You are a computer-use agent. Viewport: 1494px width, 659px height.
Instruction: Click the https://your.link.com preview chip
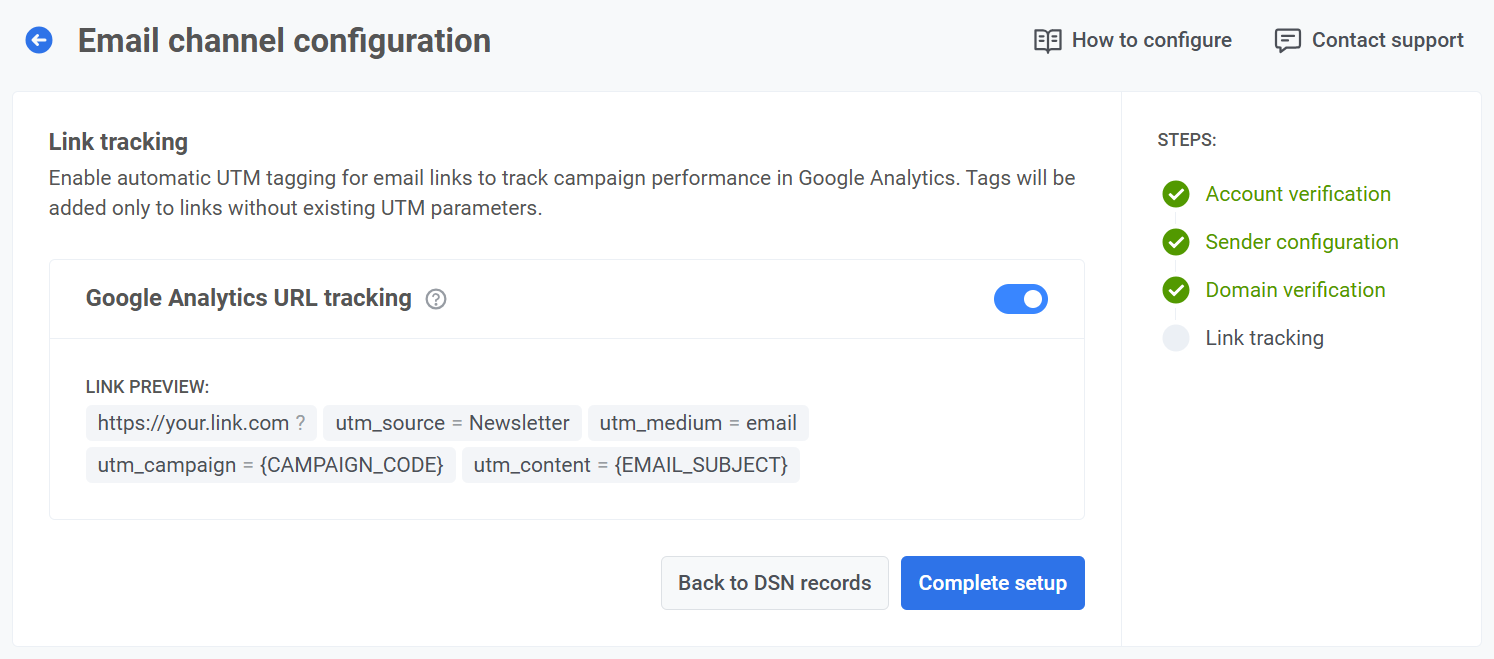click(201, 423)
